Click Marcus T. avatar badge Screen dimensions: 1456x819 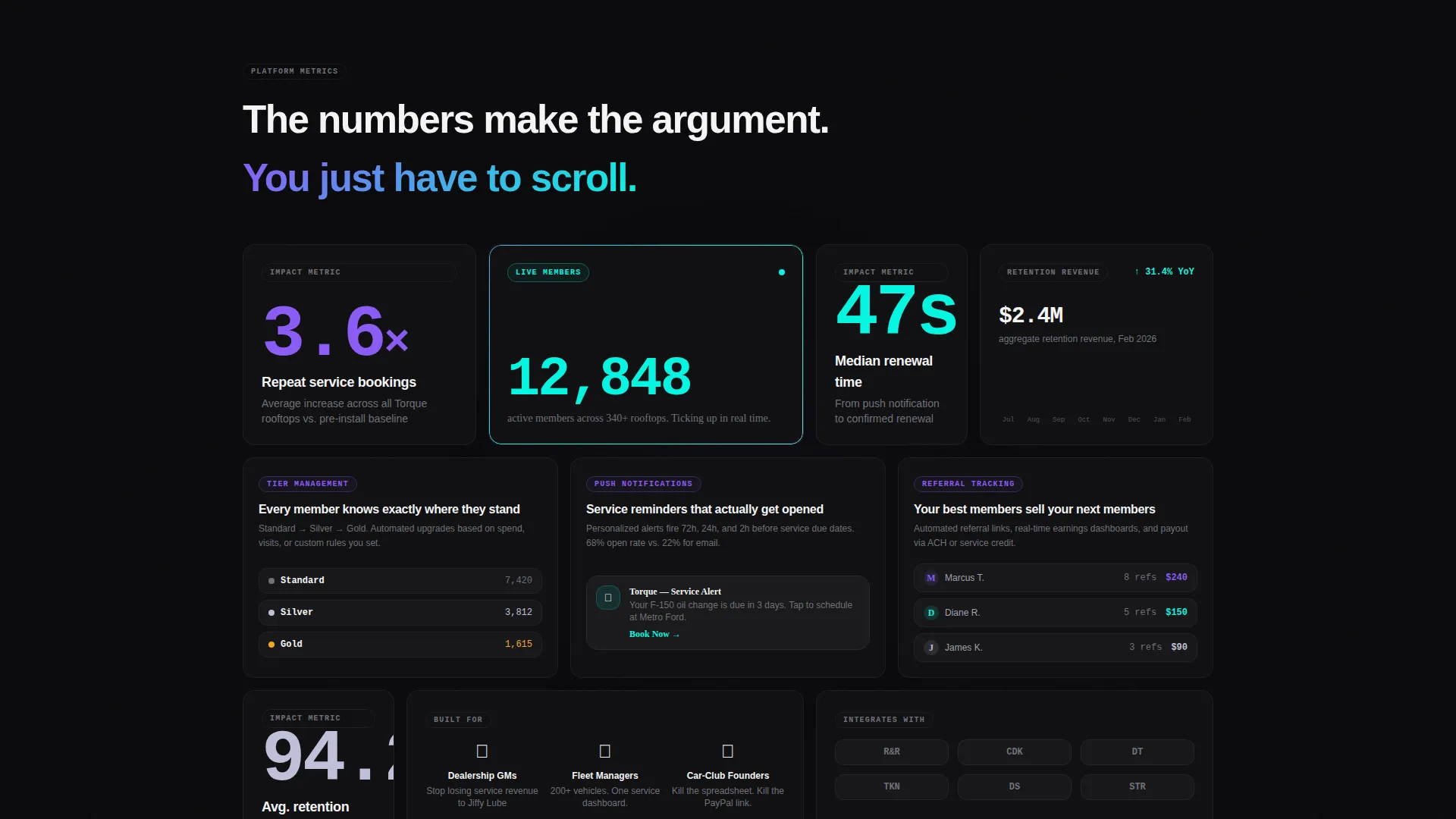(x=931, y=578)
